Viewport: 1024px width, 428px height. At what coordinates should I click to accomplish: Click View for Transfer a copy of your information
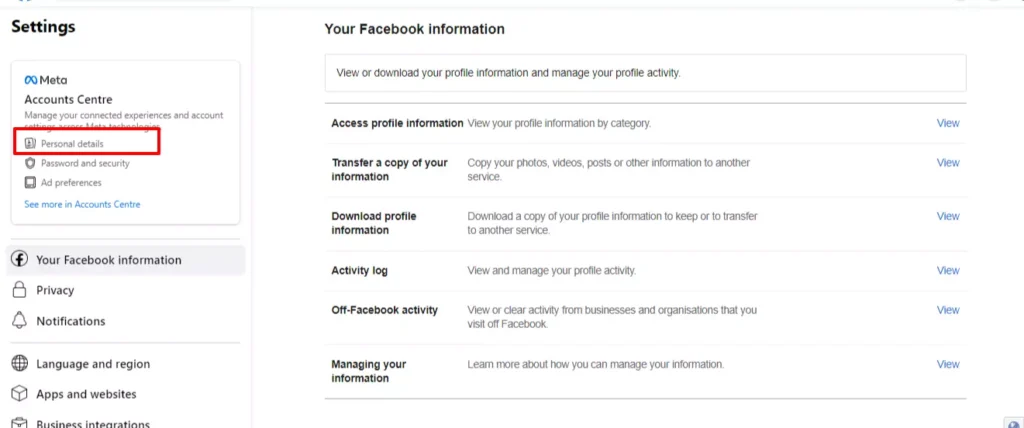click(947, 163)
